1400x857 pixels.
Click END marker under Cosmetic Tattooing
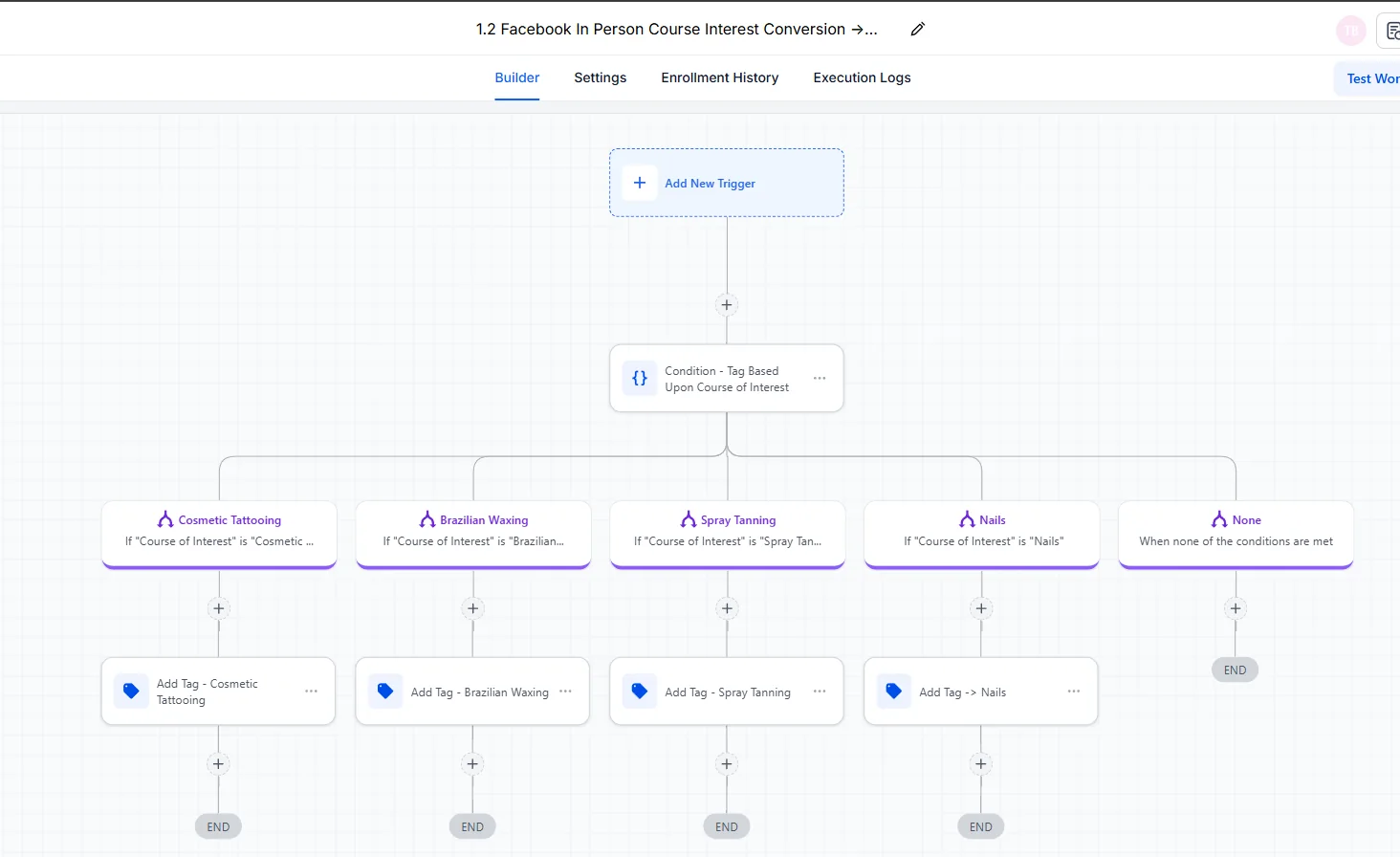click(x=218, y=826)
